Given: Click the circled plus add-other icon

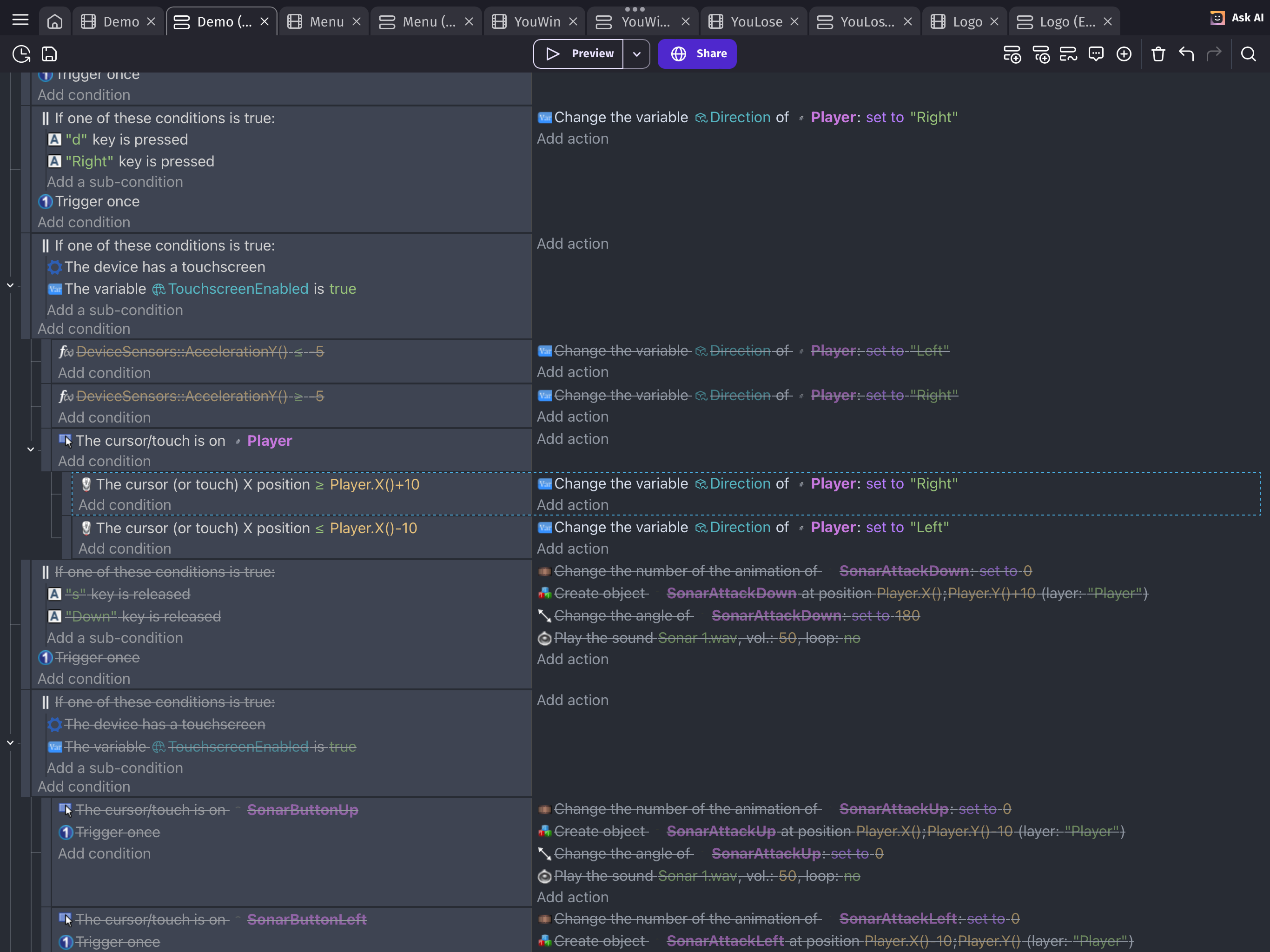Looking at the screenshot, I should (x=1124, y=54).
